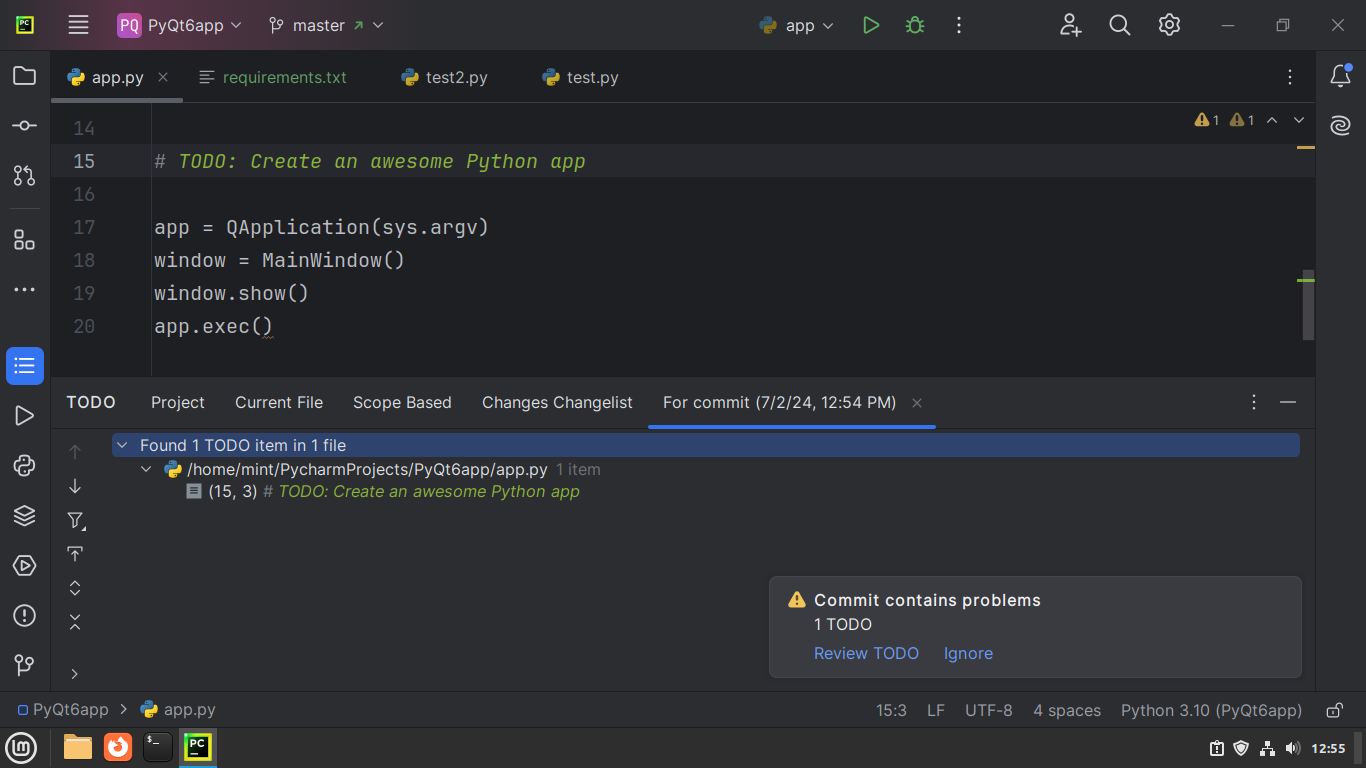Open Code With Me icon
The height and width of the screenshot is (768, 1366).
tap(1070, 25)
